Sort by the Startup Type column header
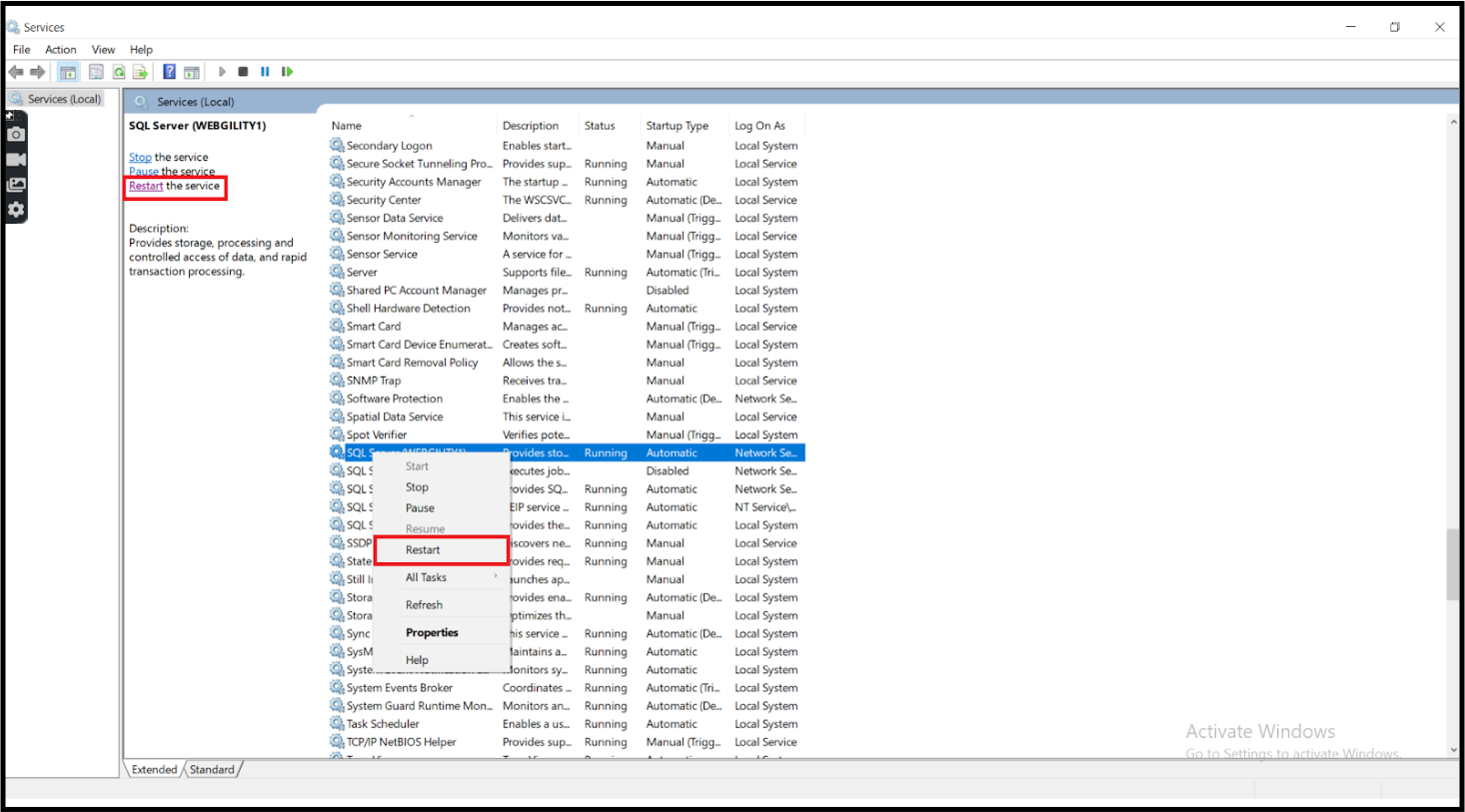The height and width of the screenshot is (812, 1465). (x=677, y=126)
